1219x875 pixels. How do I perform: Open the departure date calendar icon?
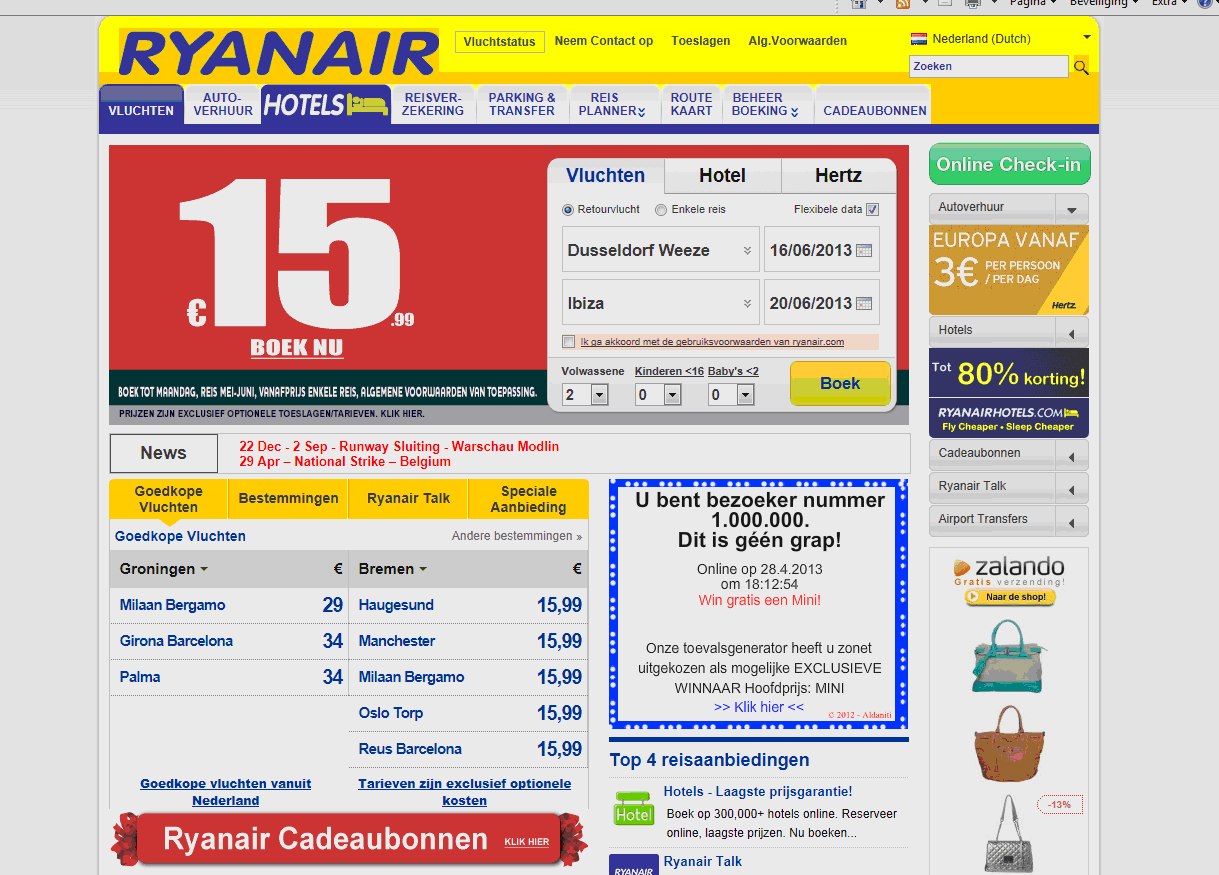pos(864,250)
